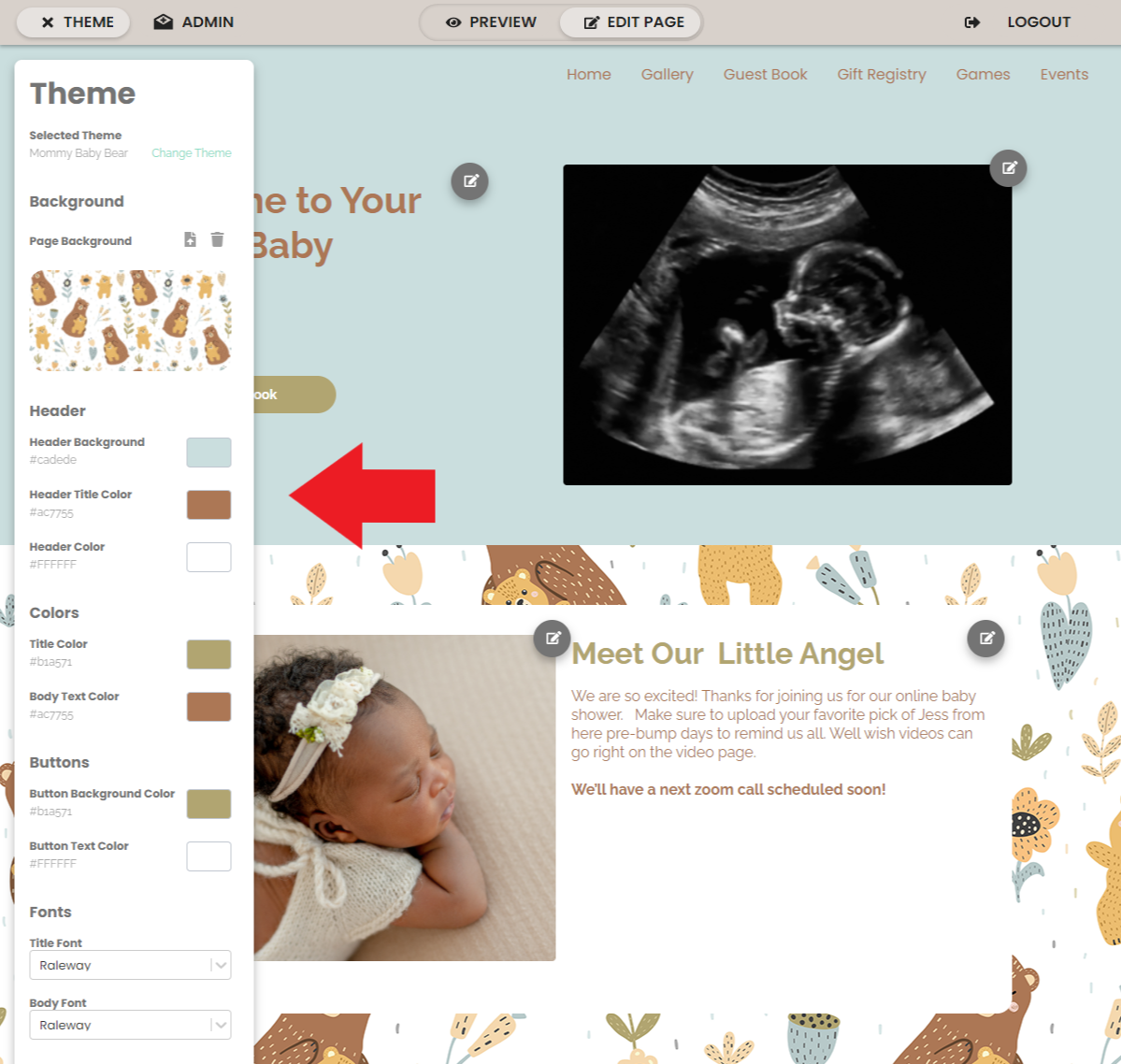Close the Theme panel via X THEME
The height and width of the screenshot is (1064, 1121).
pyautogui.click(x=74, y=22)
